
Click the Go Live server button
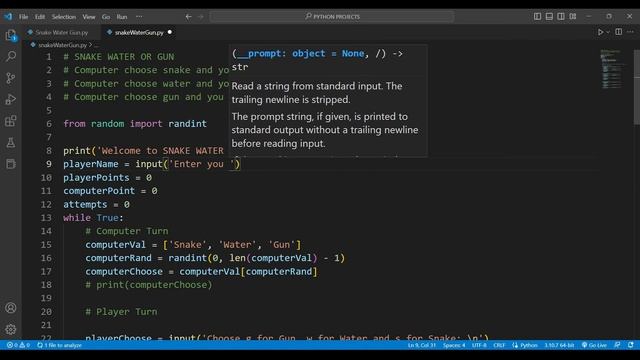pyautogui.click(x=594, y=345)
